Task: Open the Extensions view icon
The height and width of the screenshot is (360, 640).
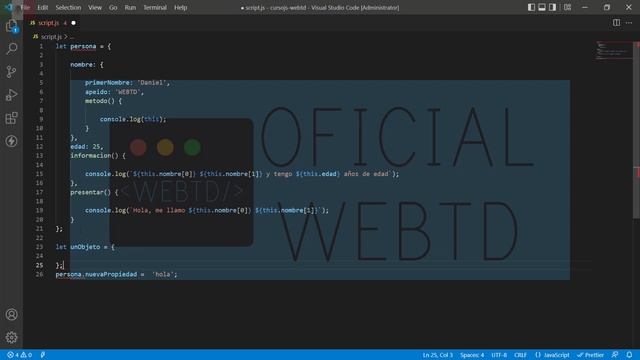Action: pyautogui.click(x=11, y=118)
